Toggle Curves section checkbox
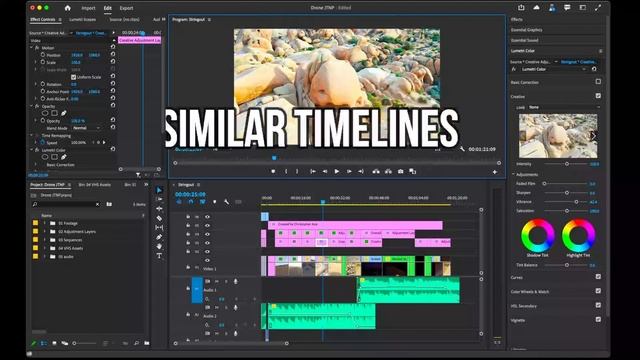This screenshot has height=360, width=640. (x=598, y=277)
